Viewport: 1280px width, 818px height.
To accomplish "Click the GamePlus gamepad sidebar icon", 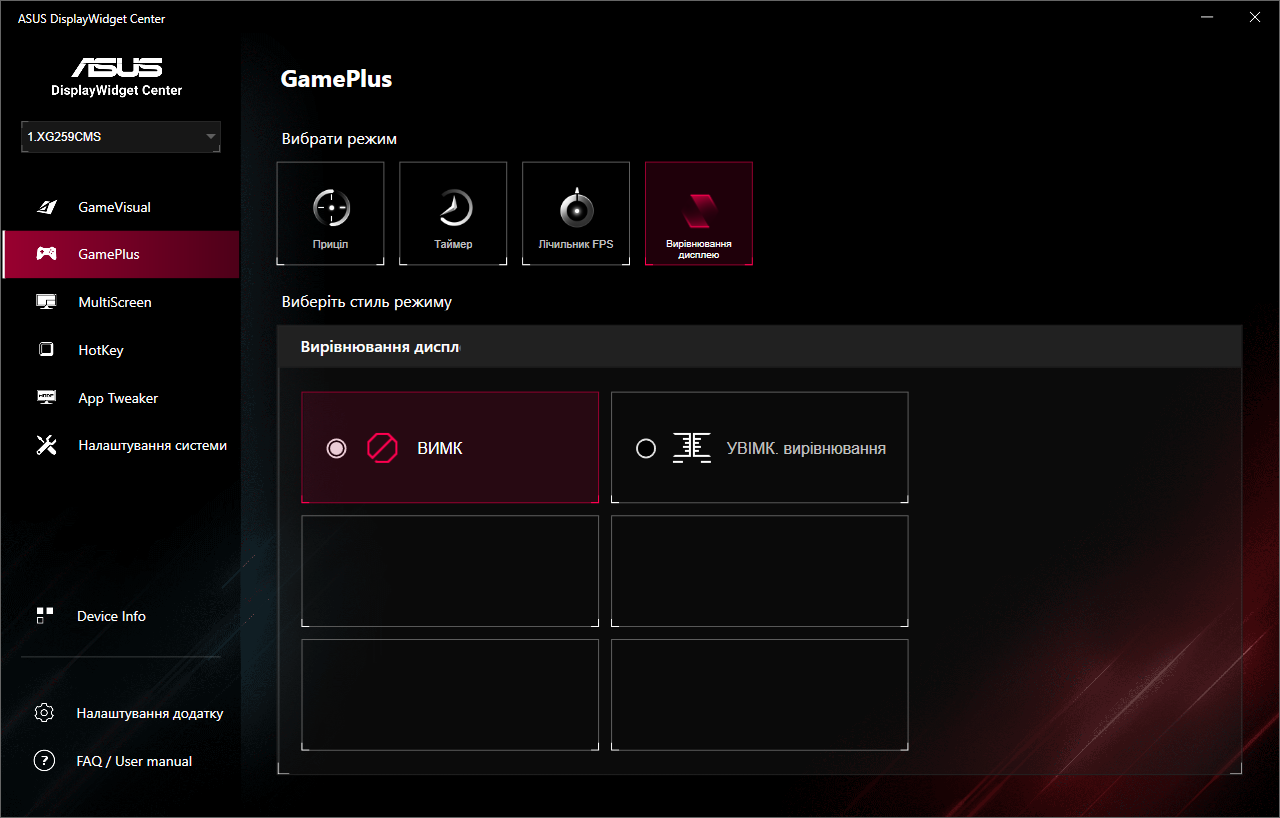I will click(x=46, y=254).
